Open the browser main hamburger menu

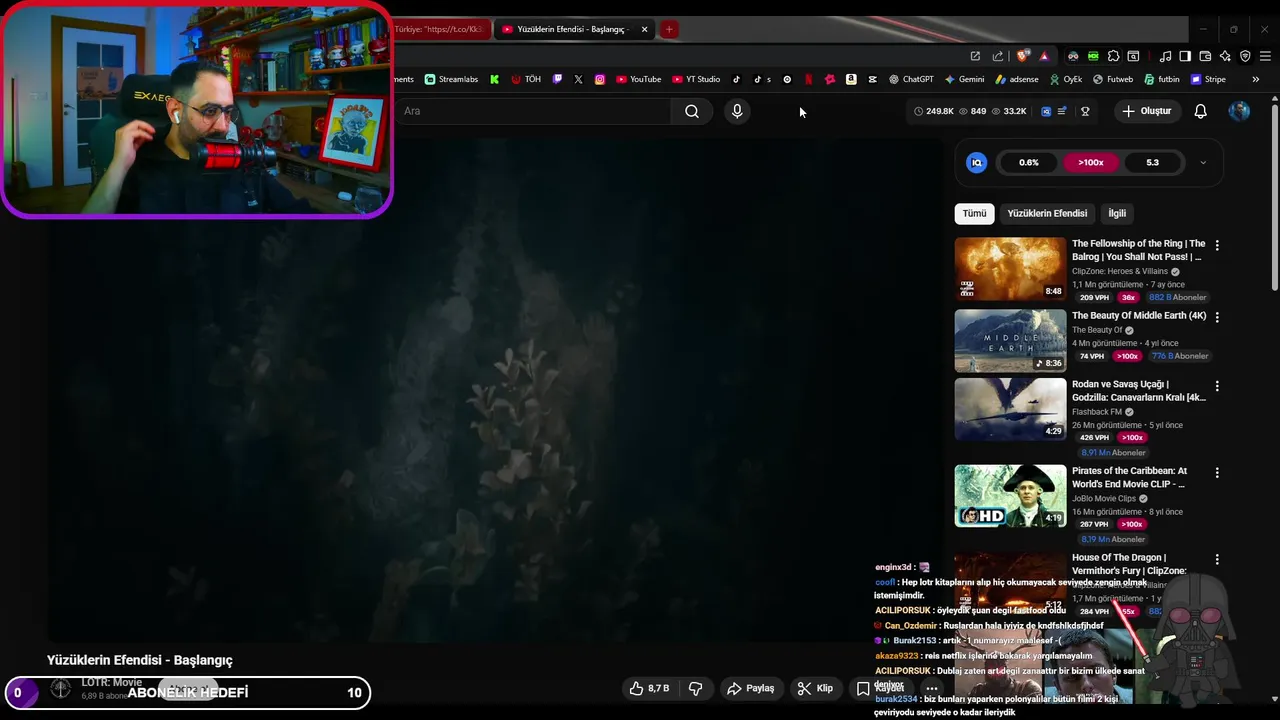pos(1265,56)
